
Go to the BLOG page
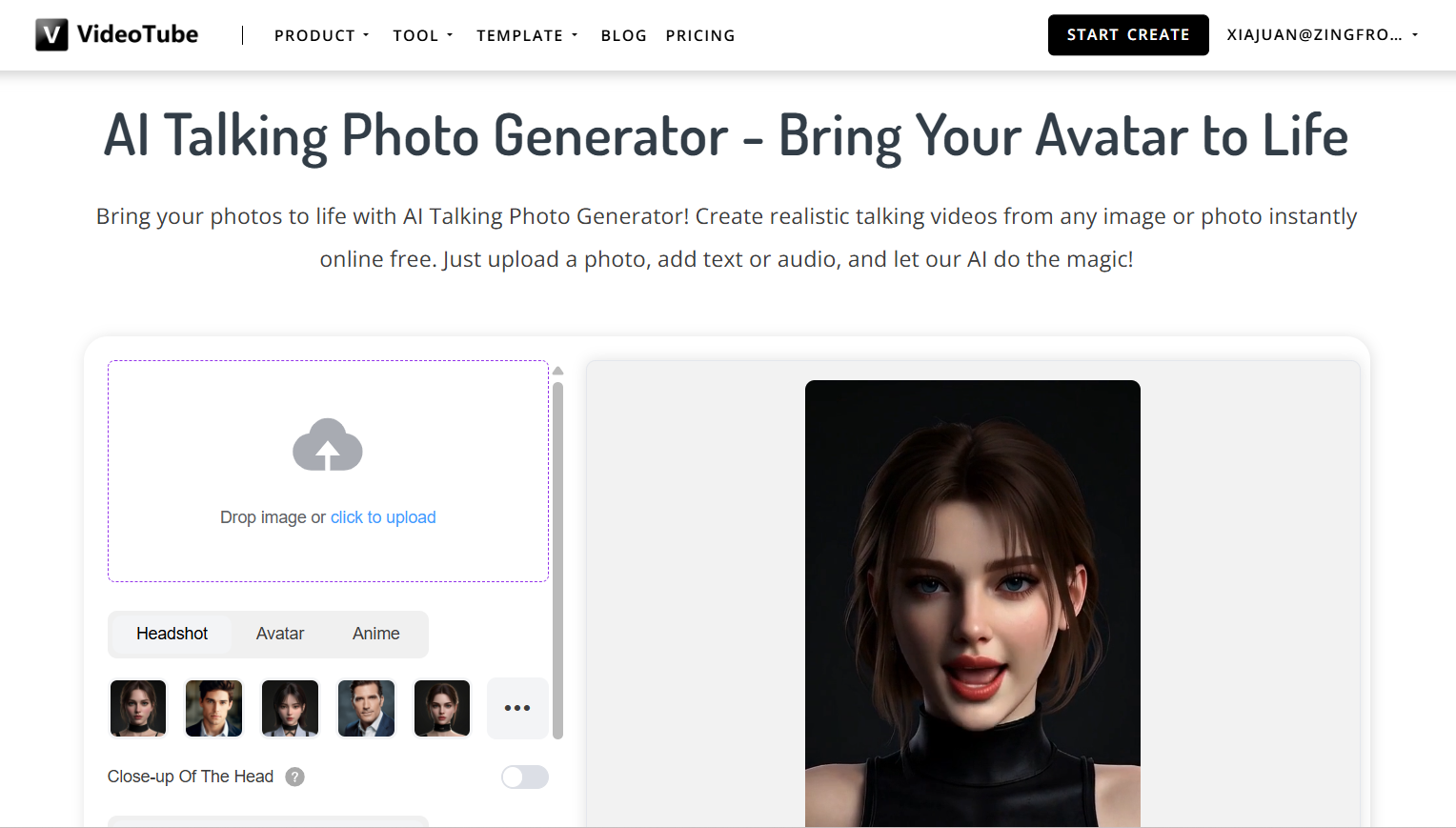coord(624,35)
